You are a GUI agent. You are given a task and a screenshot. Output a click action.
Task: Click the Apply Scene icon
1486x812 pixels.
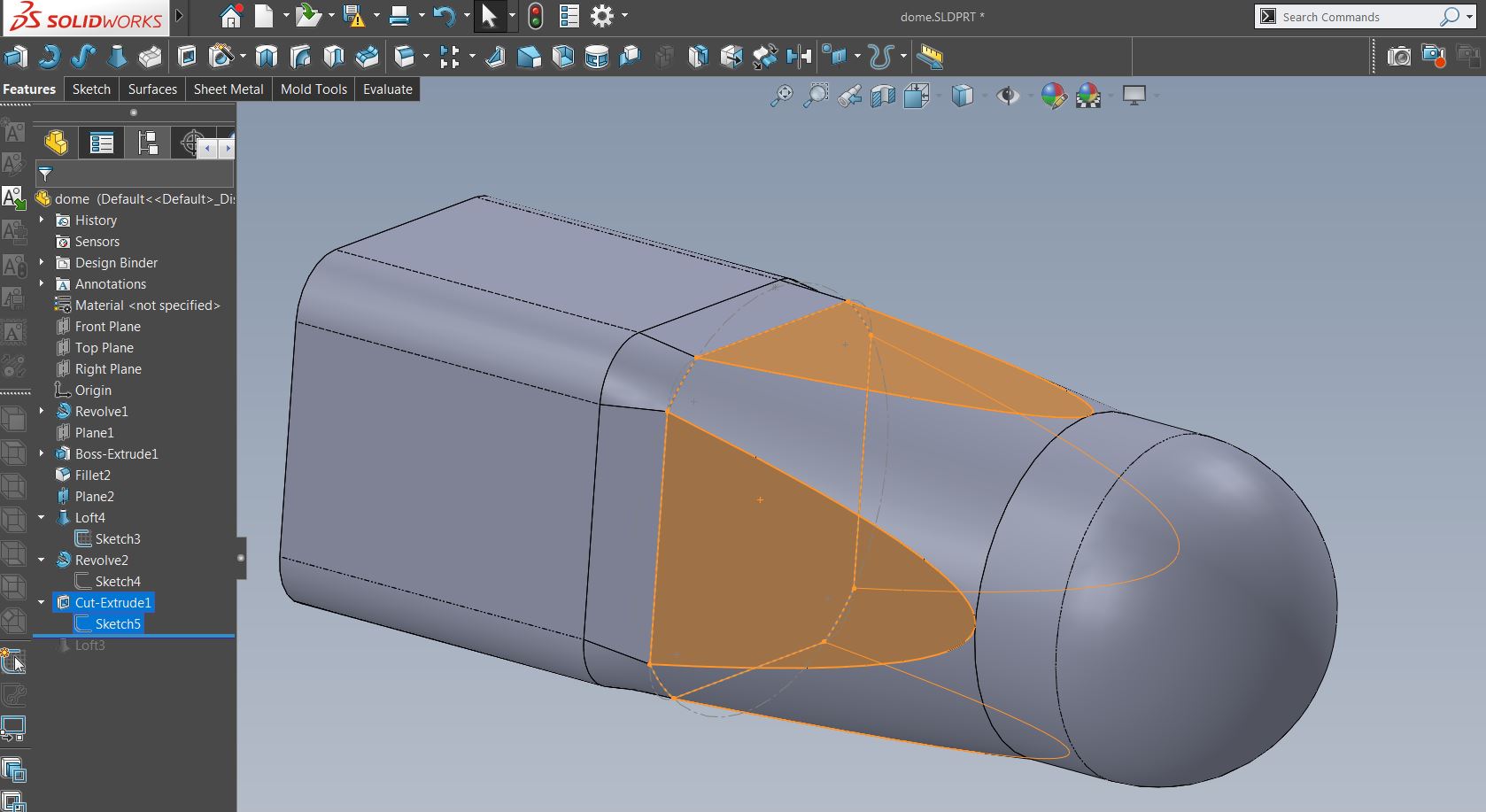pyautogui.click(x=1088, y=96)
